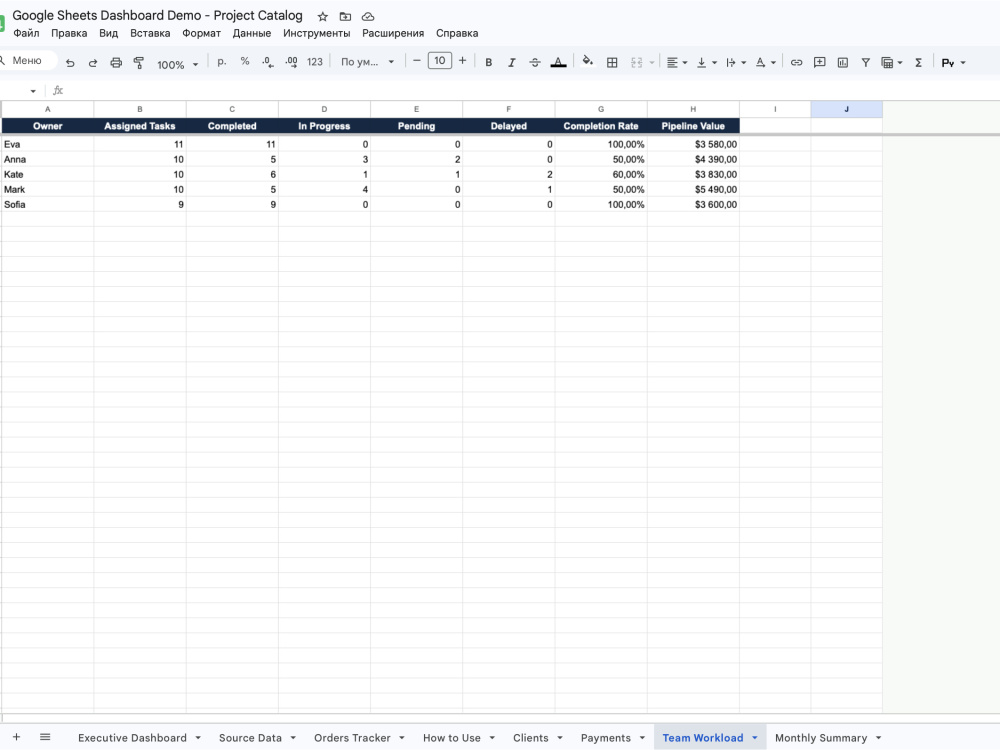Open the font family dropdown По ум...
The image size is (1000, 750).
point(367,62)
